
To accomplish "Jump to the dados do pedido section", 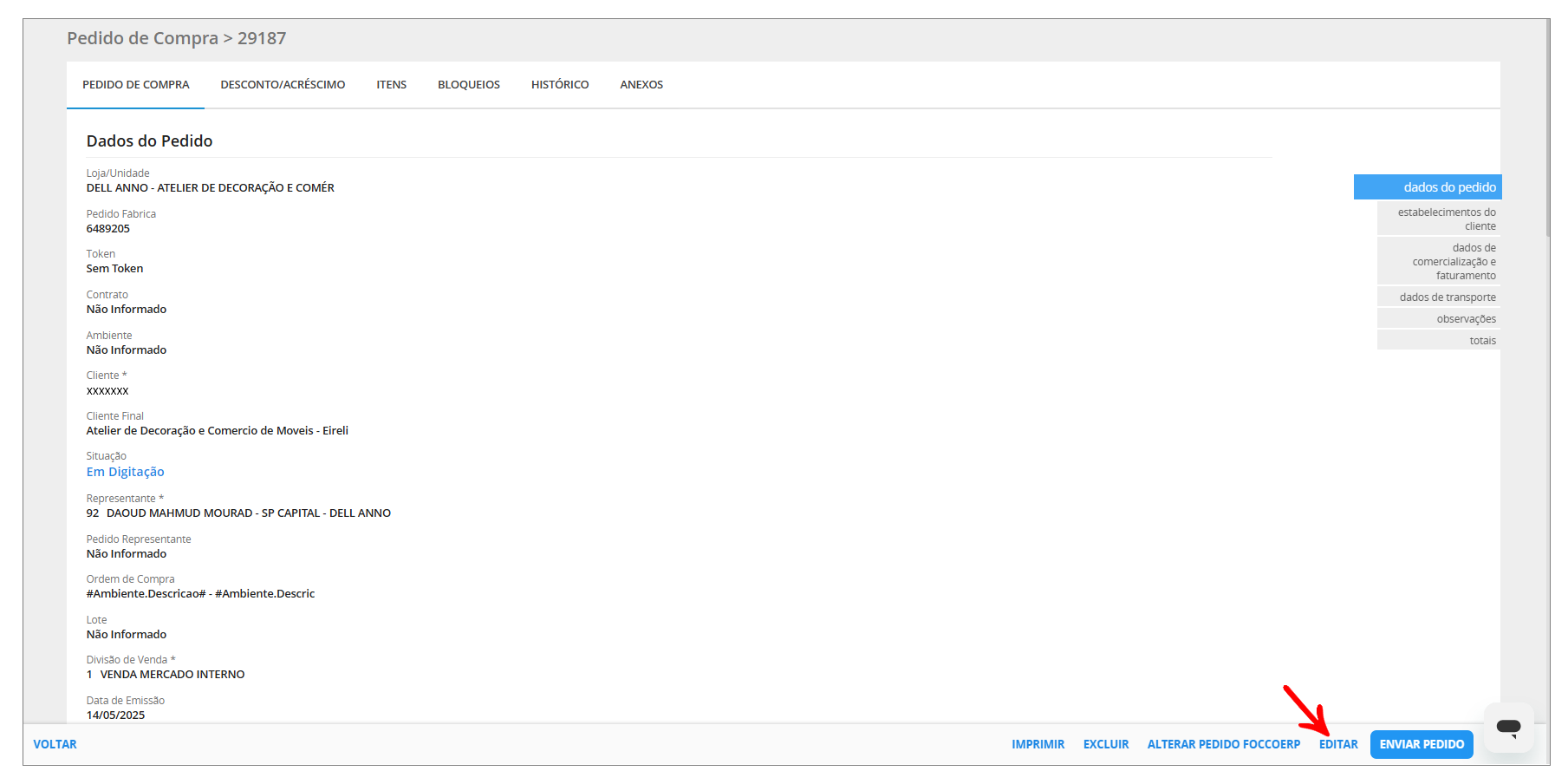I will coord(1428,187).
